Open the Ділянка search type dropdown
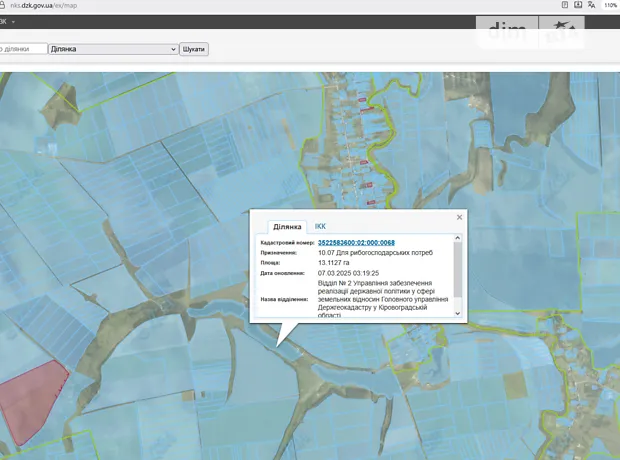 coord(113,48)
